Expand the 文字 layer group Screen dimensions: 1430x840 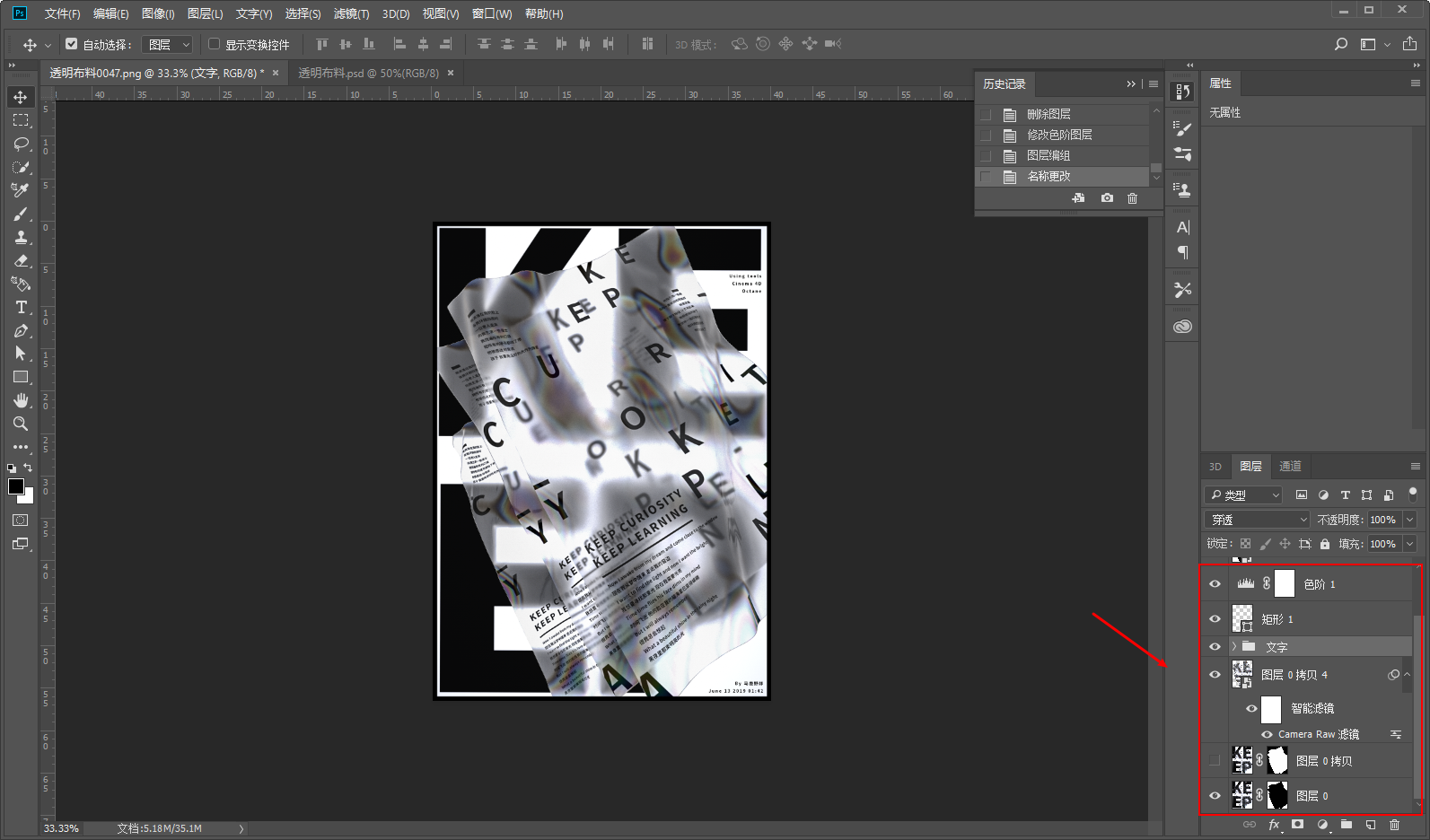[1234, 647]
